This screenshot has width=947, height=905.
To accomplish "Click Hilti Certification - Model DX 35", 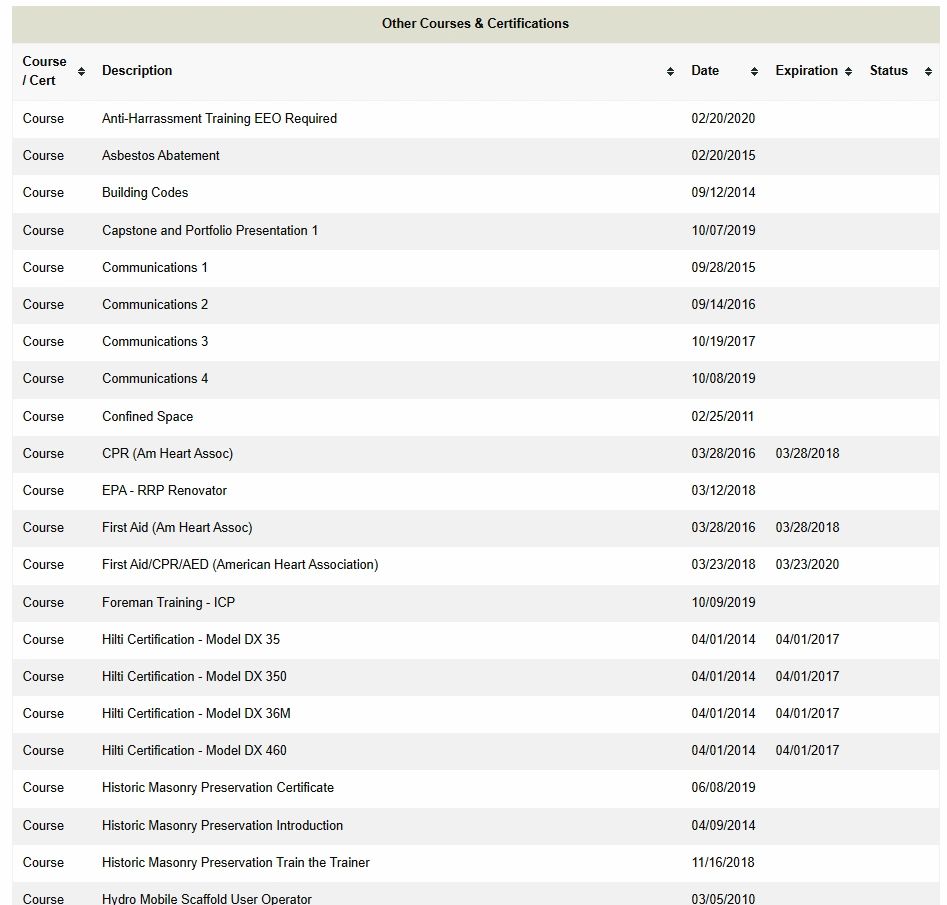I will 191,639.
